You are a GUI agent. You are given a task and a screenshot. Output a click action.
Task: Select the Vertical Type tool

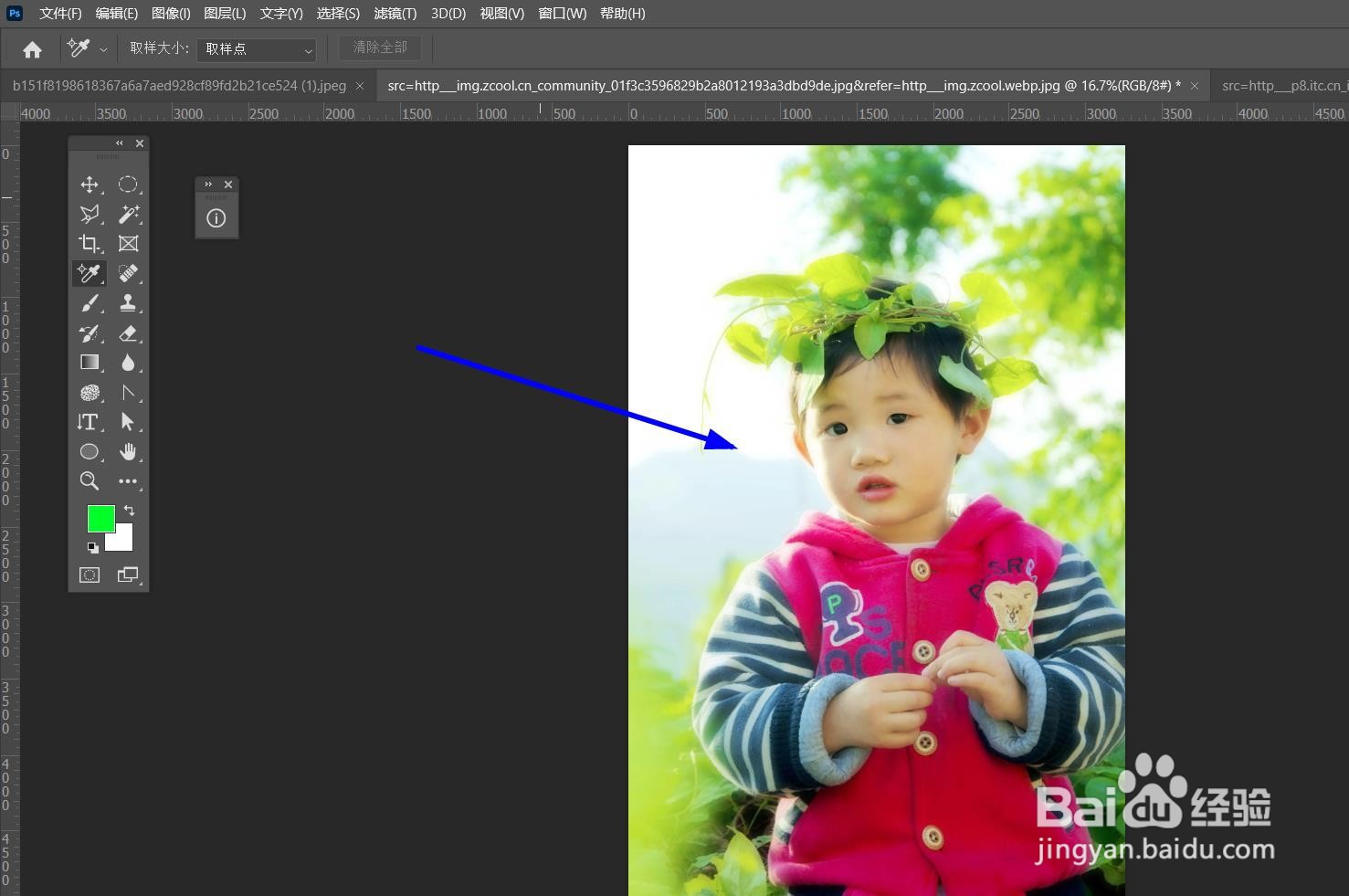point(90,422)
